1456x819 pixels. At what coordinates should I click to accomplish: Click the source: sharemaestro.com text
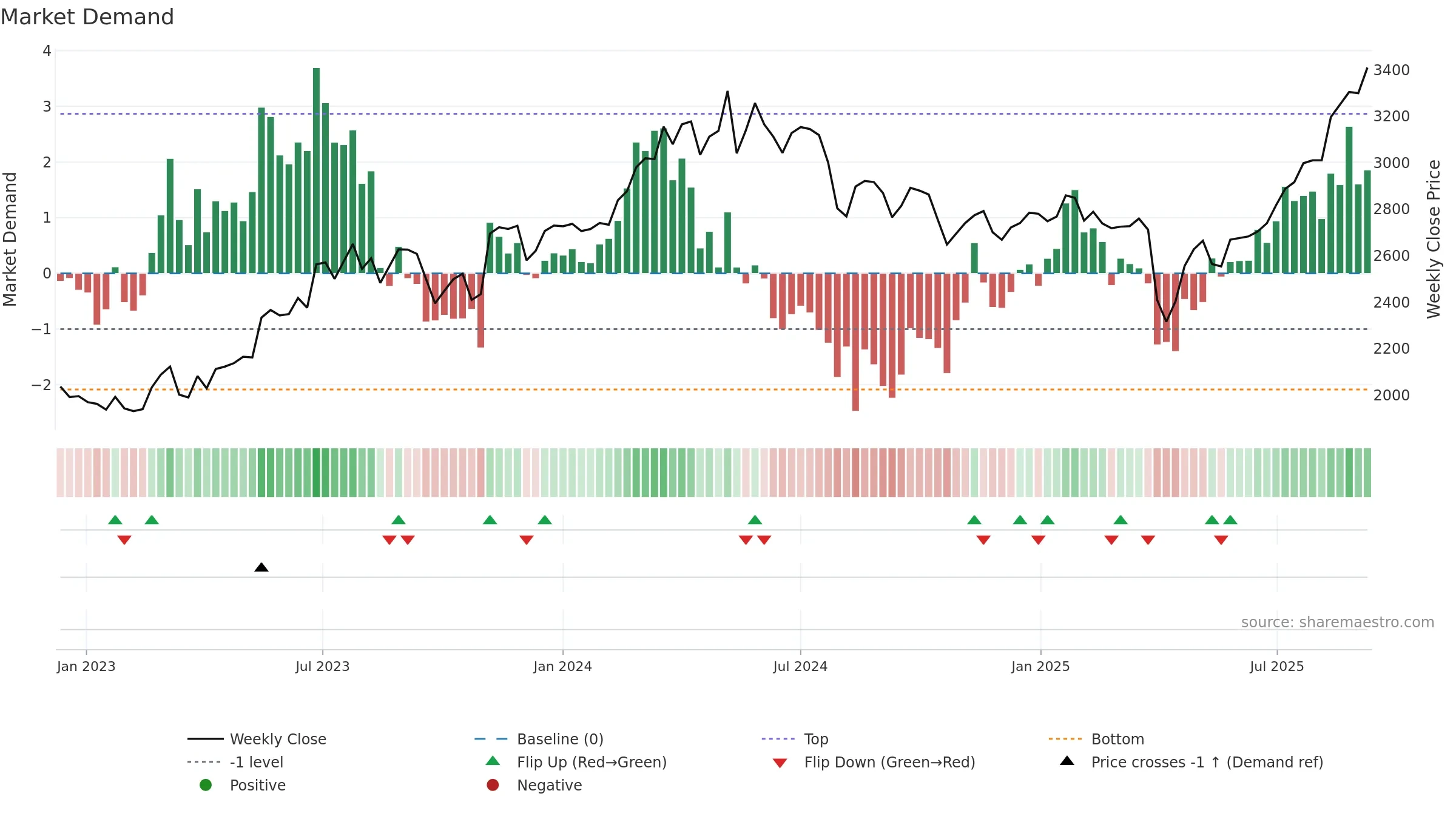coord(1338,622)
